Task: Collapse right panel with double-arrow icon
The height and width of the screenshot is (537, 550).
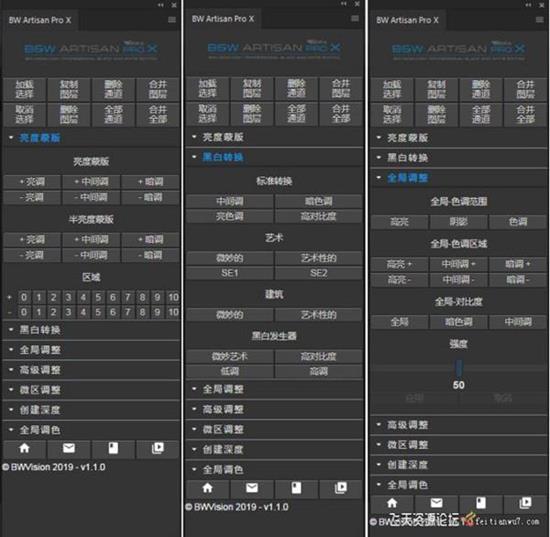Action: pyautogui.click(x=528, y=5)
